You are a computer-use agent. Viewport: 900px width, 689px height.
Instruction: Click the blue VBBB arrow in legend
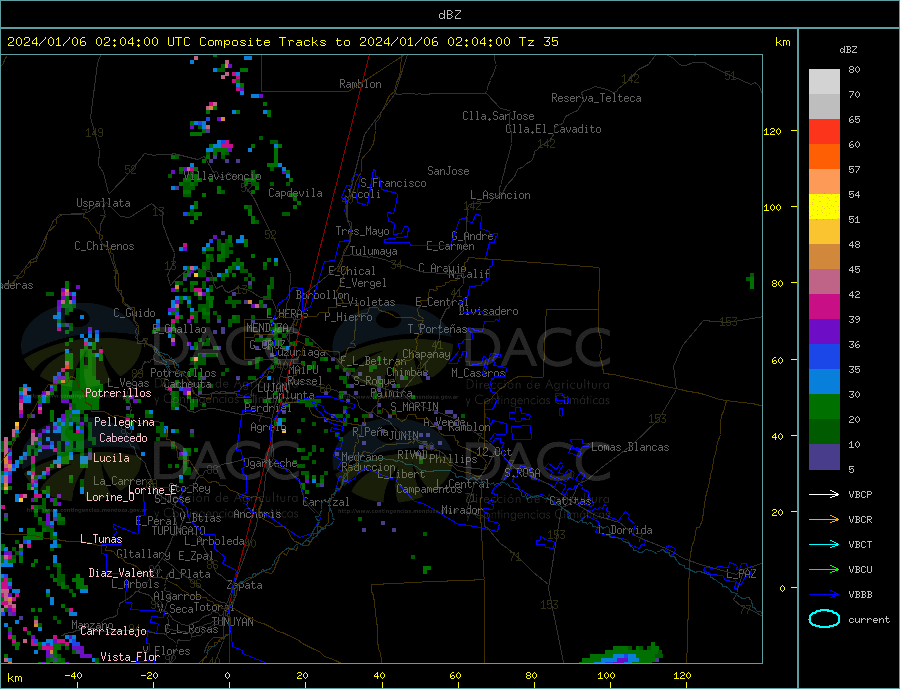(824, 594)
